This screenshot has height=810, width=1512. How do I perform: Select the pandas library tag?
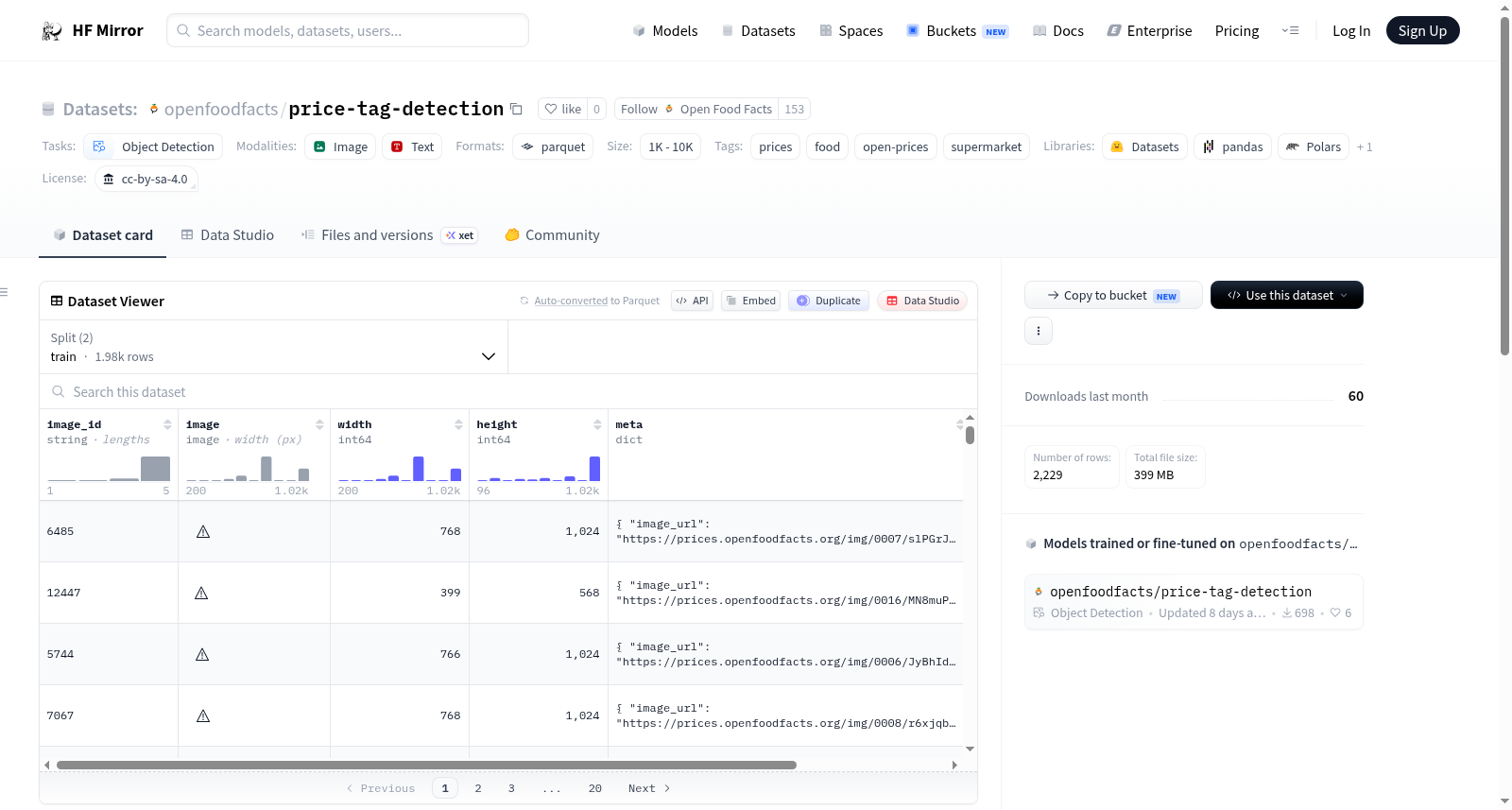1232,146
